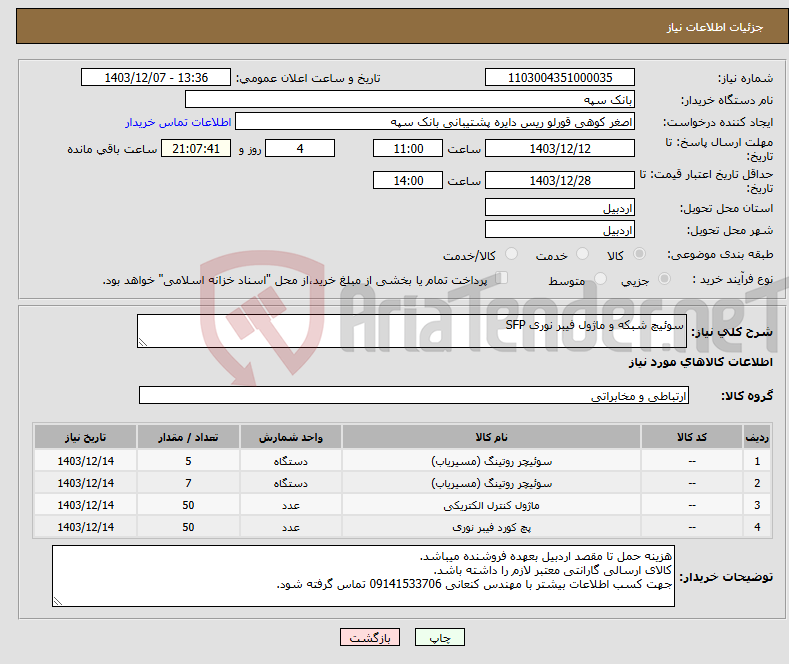This screenshot has height=664, width=789.
Task: Click unit دستگاه in row 1
Action: pos(290,461)
